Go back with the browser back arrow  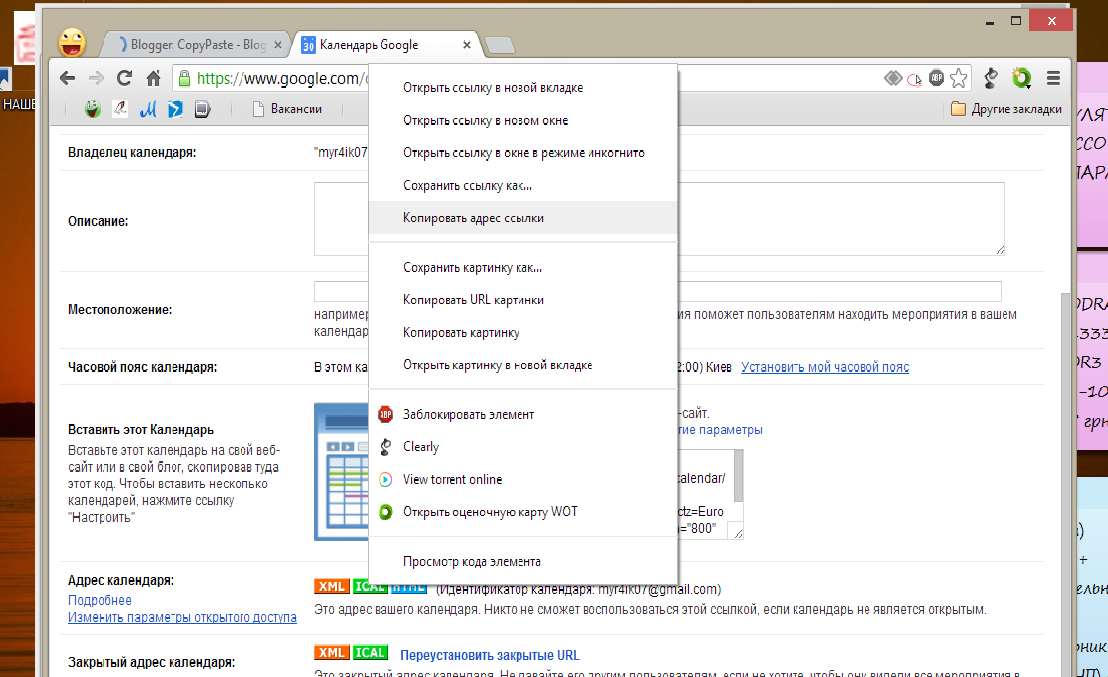pos(68,78)
